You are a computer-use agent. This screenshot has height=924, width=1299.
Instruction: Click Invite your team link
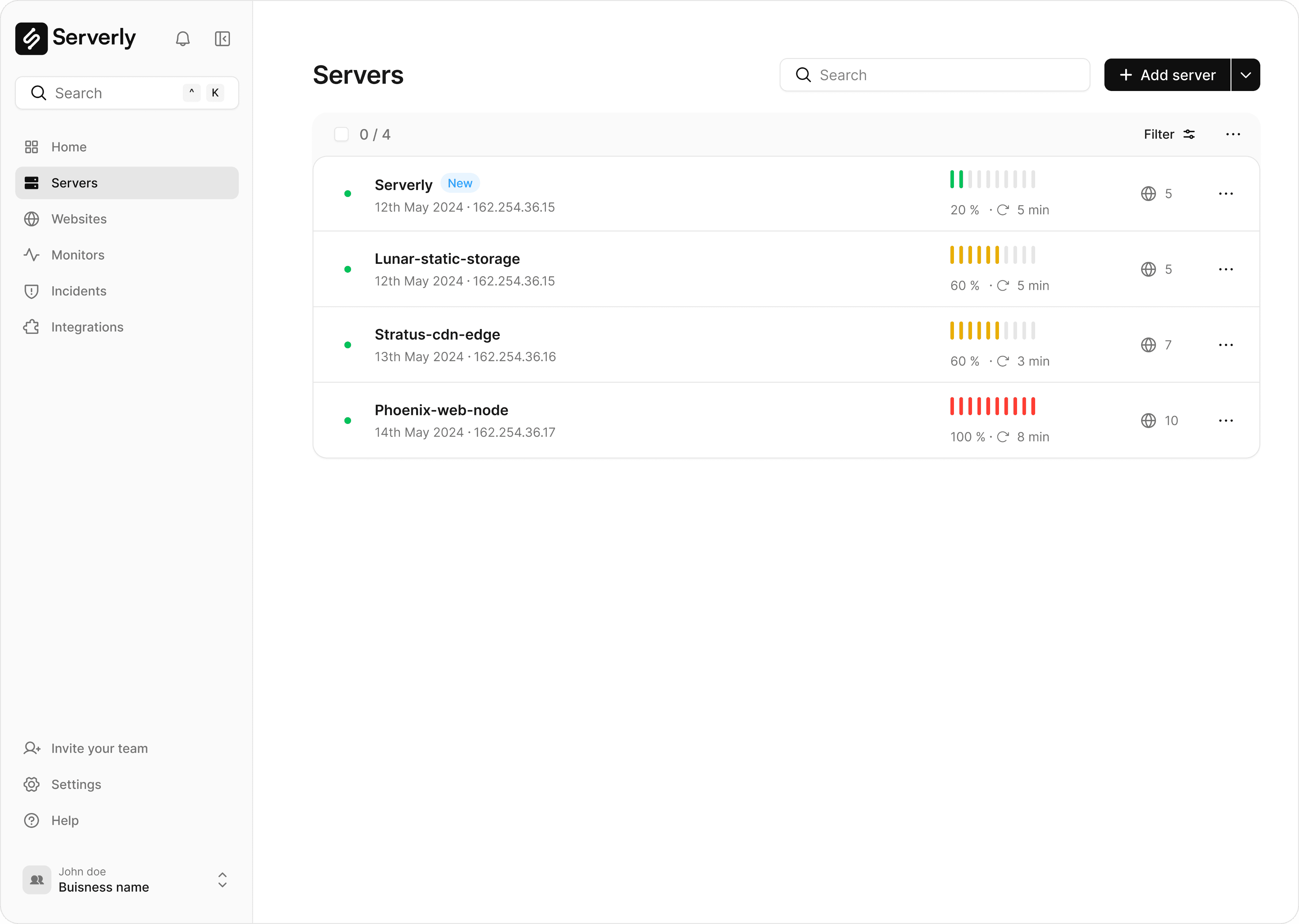[99, 748]
